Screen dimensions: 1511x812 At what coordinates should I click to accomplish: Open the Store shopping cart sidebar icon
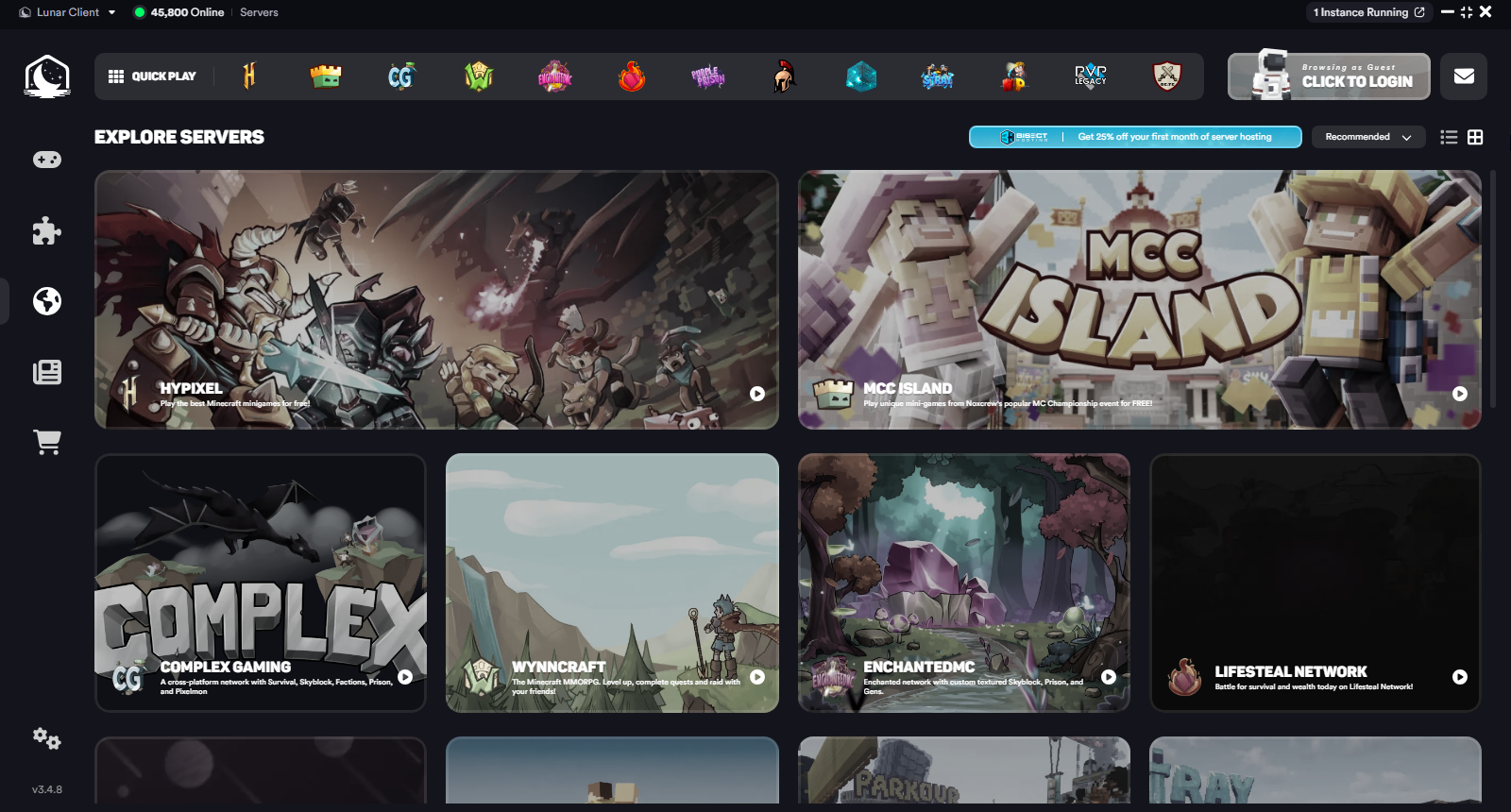(x=47, y=442)
